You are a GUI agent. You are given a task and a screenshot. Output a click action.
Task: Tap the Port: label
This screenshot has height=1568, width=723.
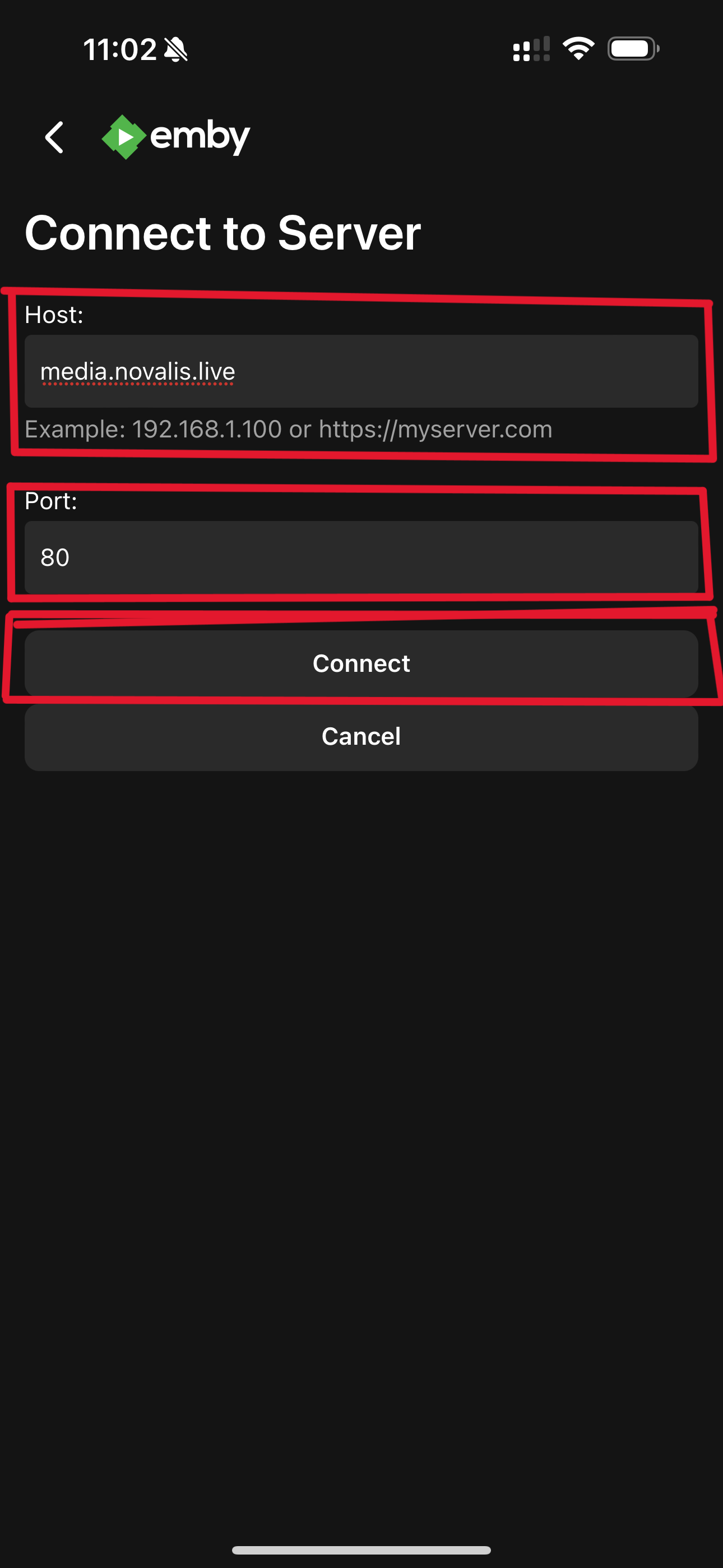pyautogui.click(x=51, y=501)
